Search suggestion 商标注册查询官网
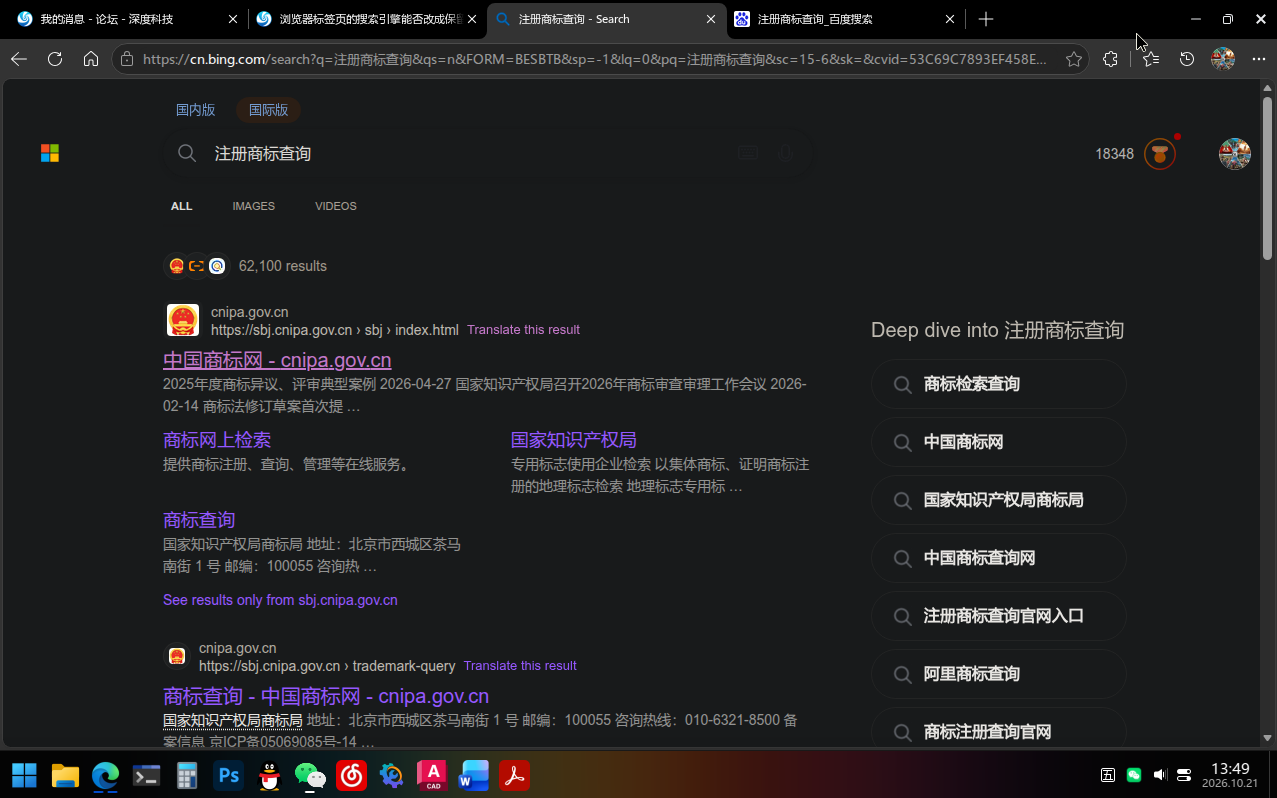Image resolution: width=1277 pixels, height=798 pixels. tap(999, 732)
